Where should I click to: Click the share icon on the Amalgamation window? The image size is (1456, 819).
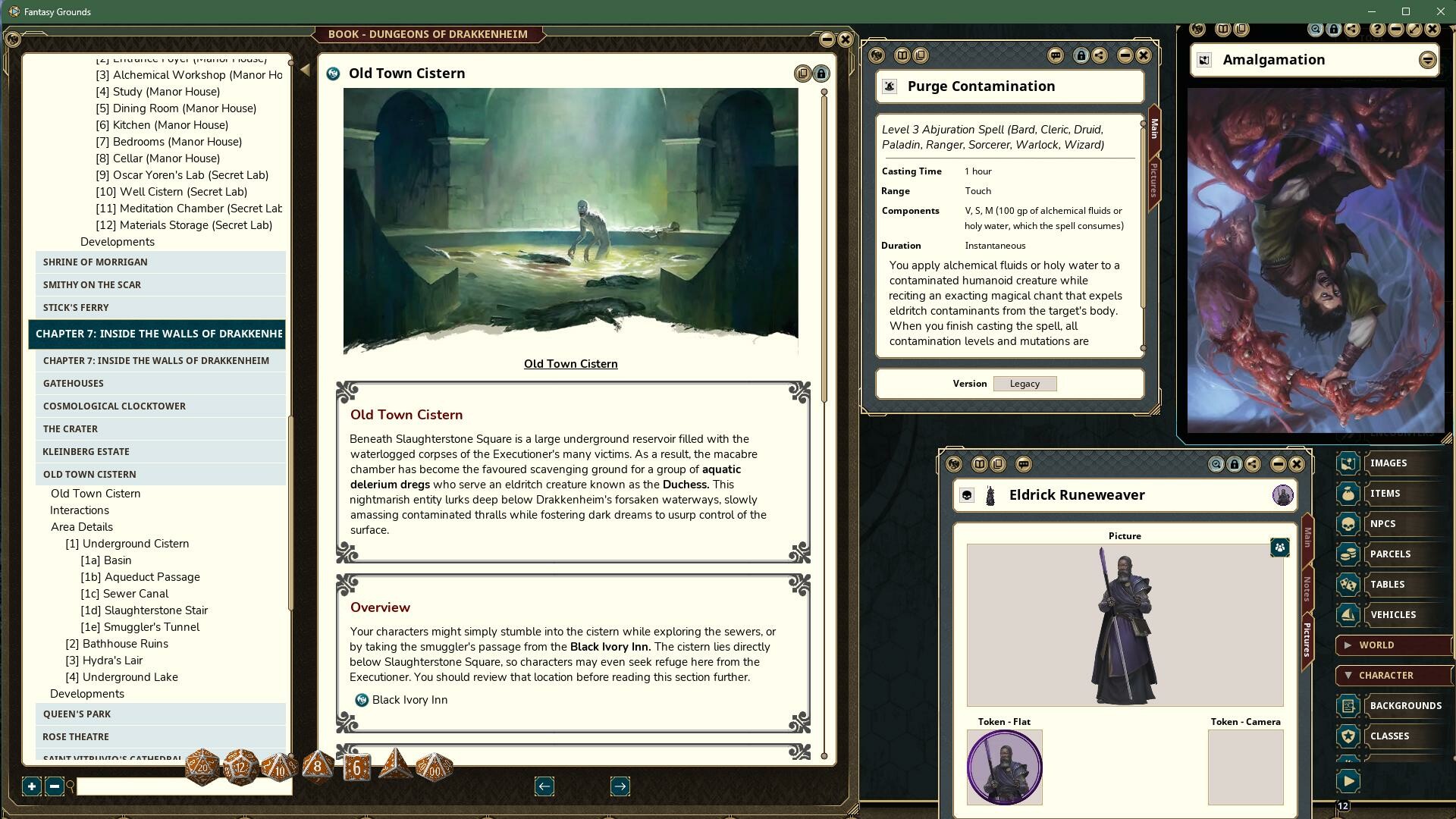[x=1351, y=29]
